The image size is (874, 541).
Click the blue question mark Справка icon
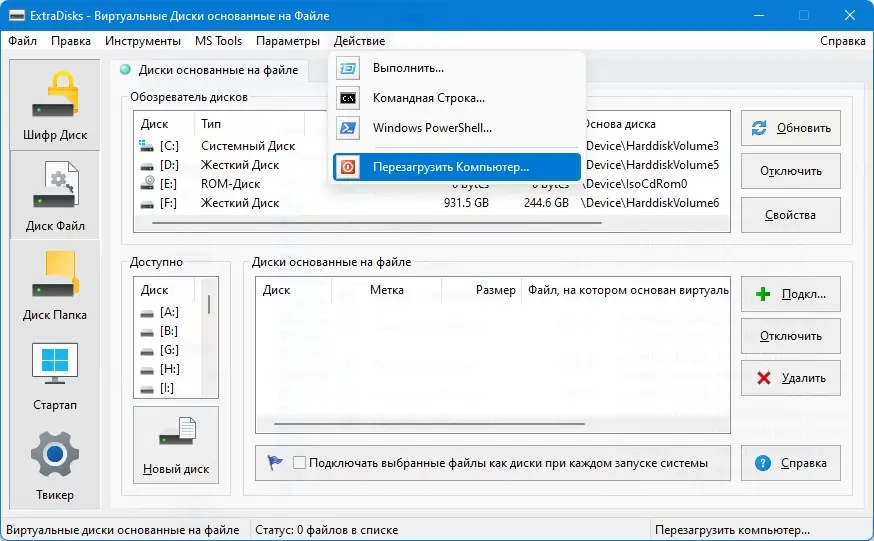763,462
